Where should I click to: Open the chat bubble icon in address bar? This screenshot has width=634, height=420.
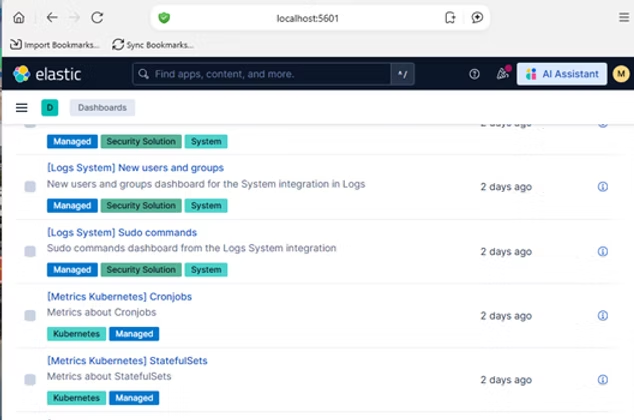pyautogui.click(x=477, y=17)
